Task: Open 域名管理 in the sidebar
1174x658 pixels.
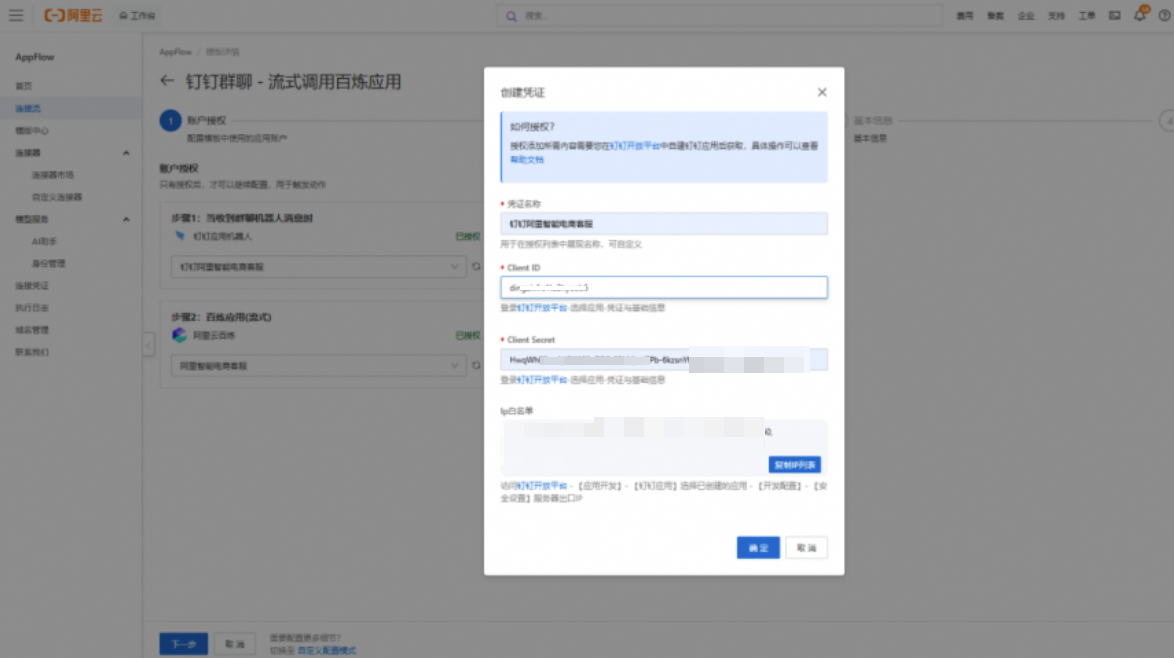Action: (x=32, y=329)
